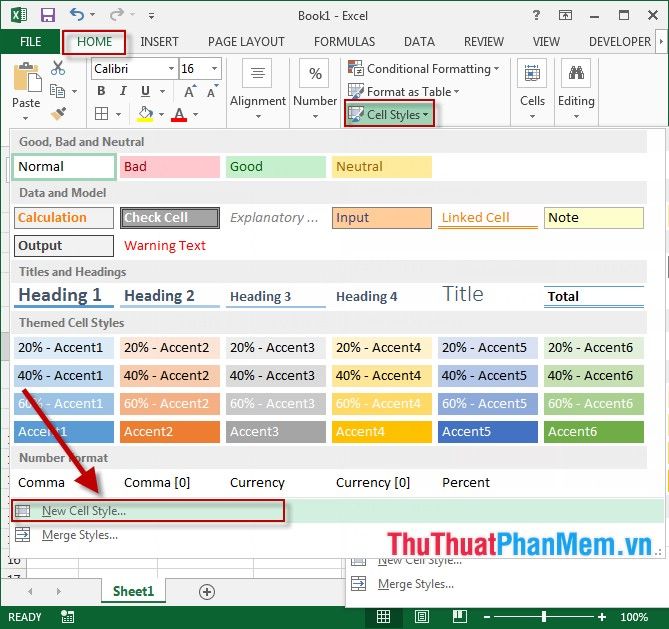The height and width of the screenshot is (629, 669).
Task: Apply the Total cell style
Action: point(593,296)
